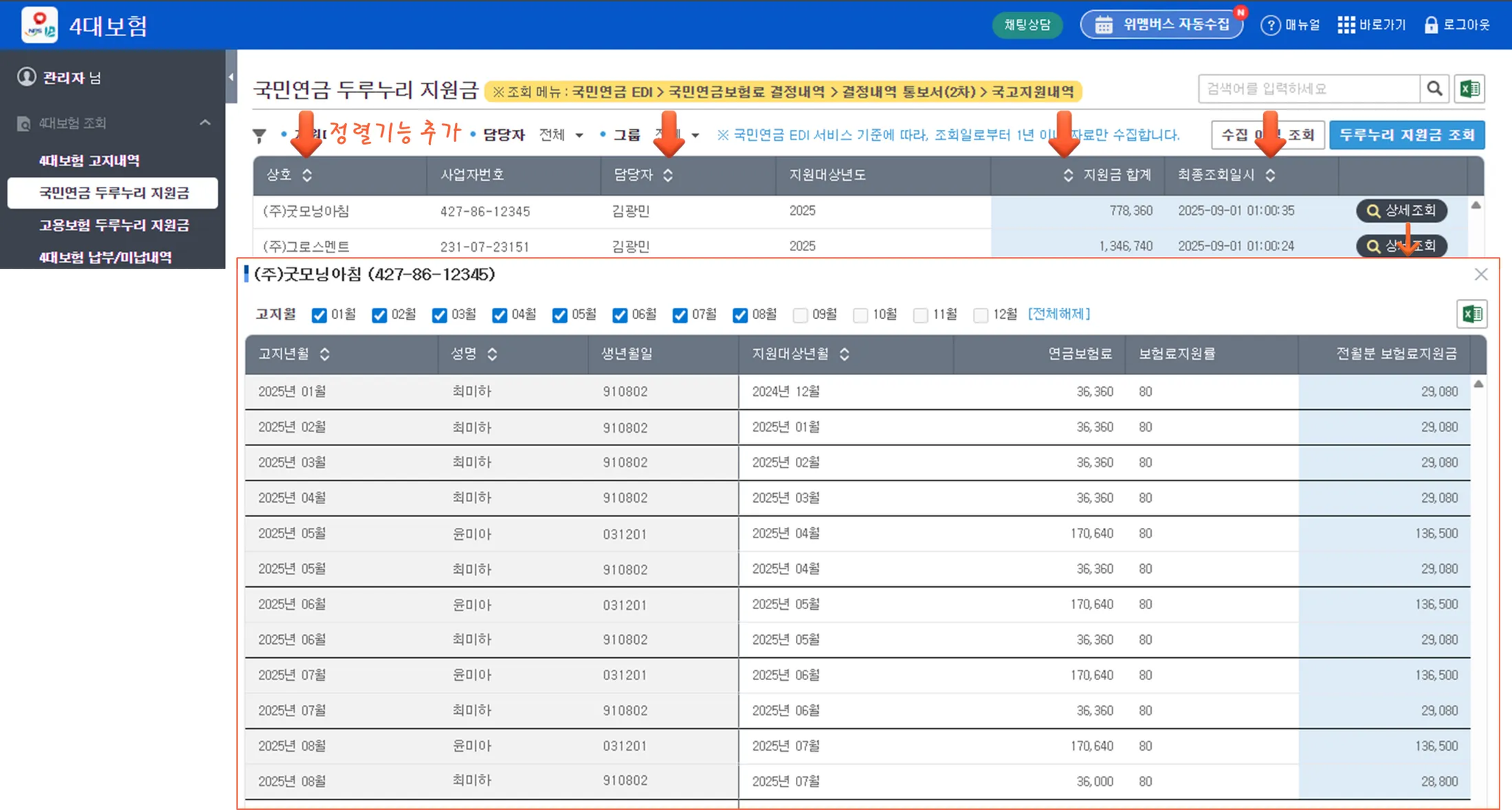Uncheck the 02월 checkbox

point(379,315)
